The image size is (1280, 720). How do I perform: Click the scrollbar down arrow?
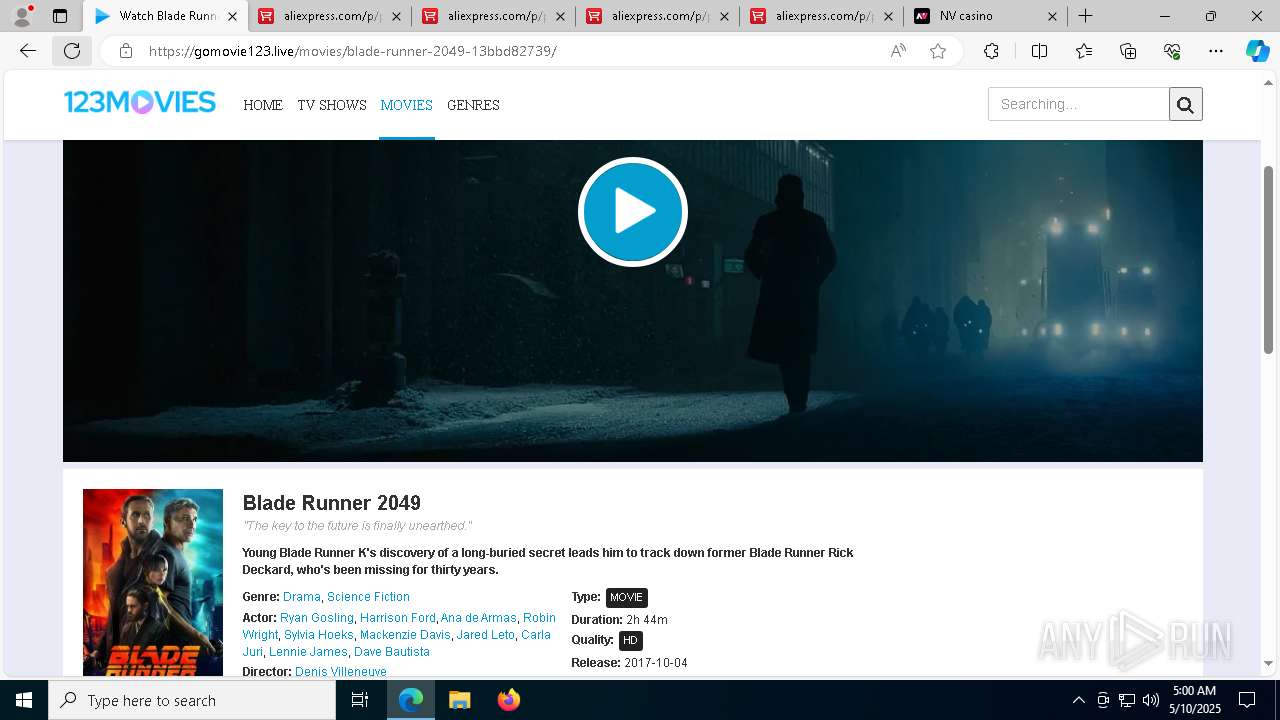pyautogui.click(x=1268, y=663)
